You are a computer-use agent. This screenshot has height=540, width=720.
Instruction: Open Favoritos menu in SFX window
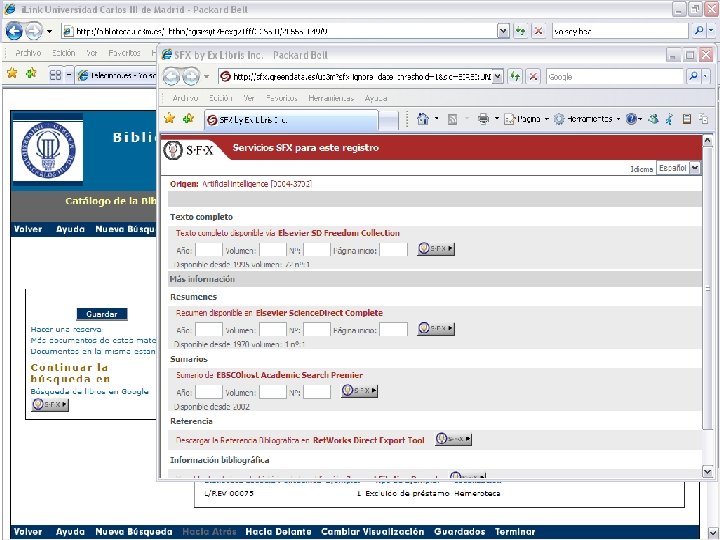(281, 98)
